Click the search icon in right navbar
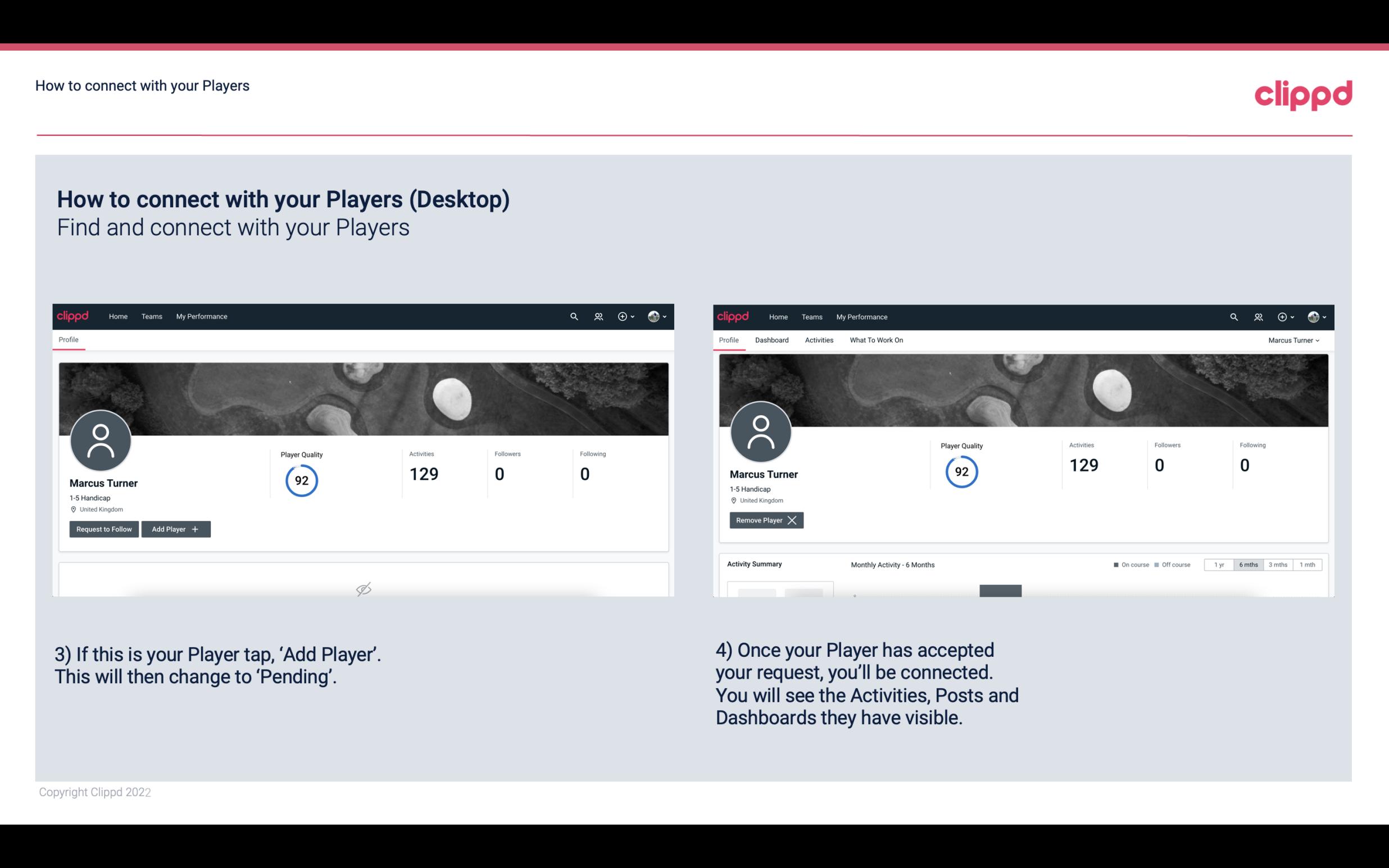 coord(1233,316)
